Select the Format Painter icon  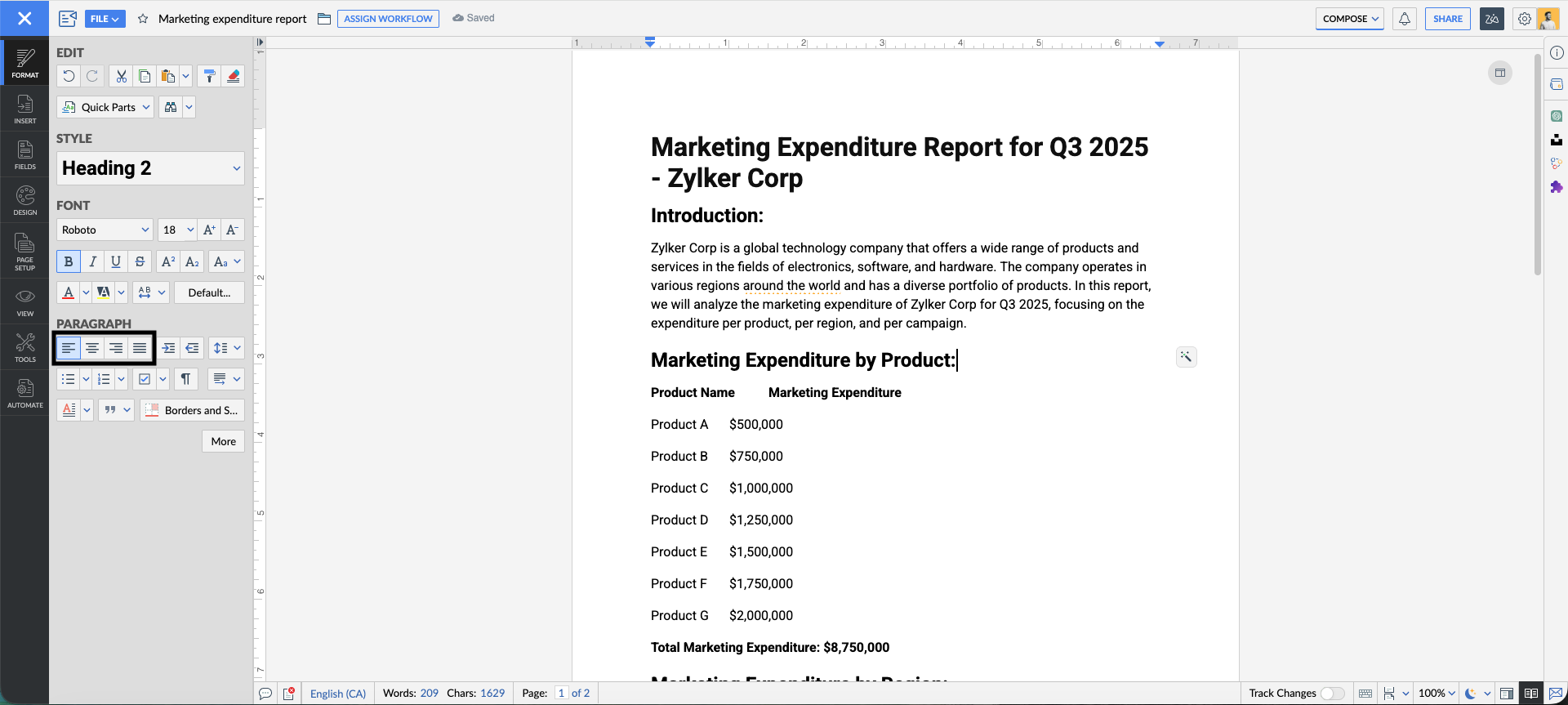pos(209,77)
